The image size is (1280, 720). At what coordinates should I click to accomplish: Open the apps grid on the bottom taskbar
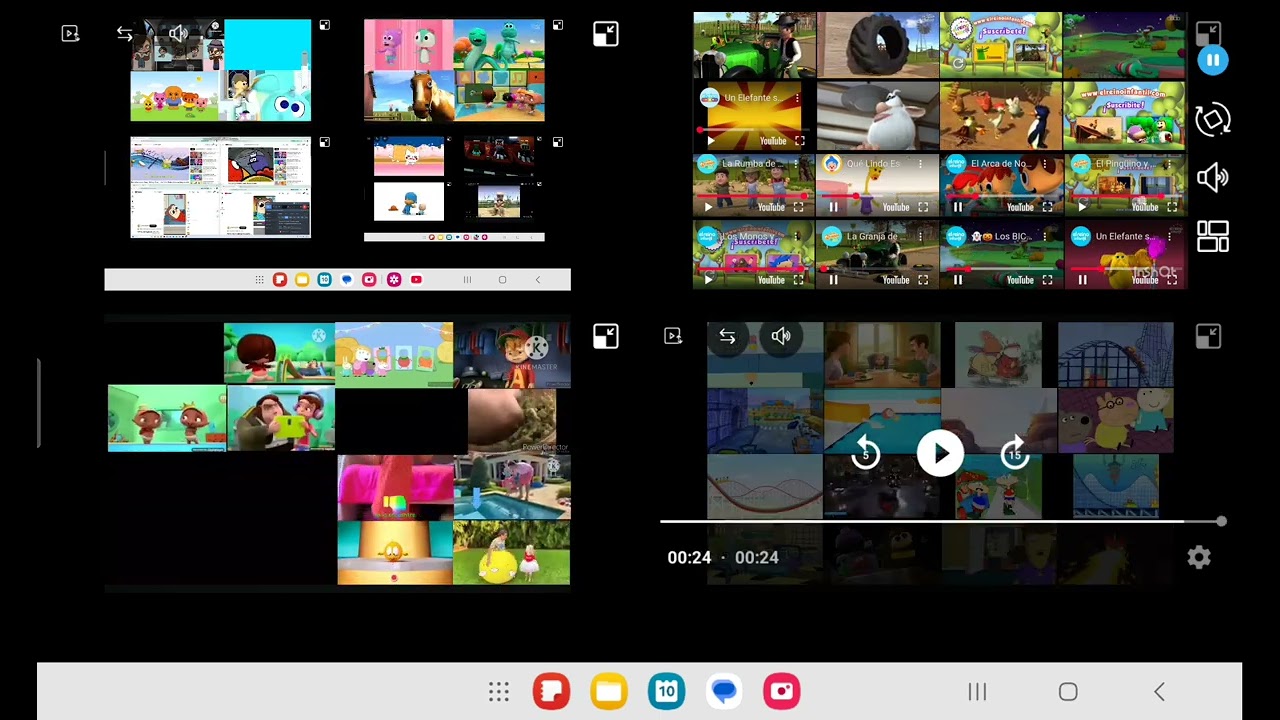point(499,692)
